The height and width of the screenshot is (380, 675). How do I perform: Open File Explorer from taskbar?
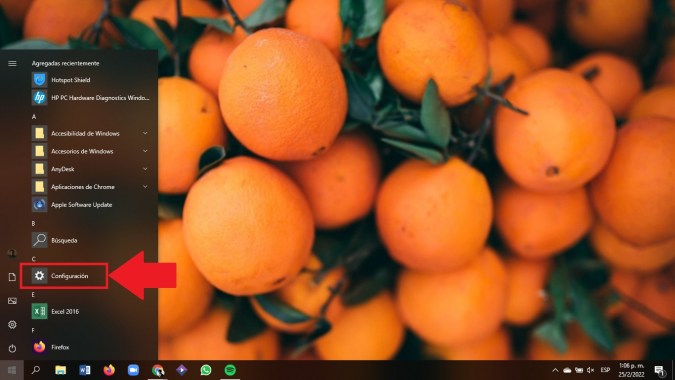60,370
